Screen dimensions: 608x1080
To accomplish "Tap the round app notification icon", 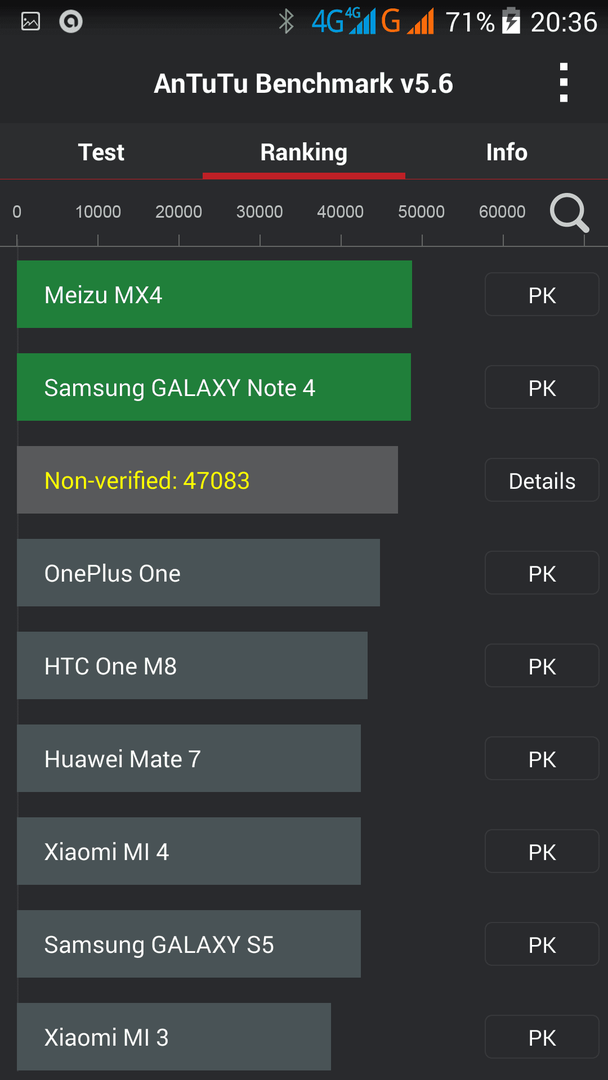I will [x=70, y=22].
